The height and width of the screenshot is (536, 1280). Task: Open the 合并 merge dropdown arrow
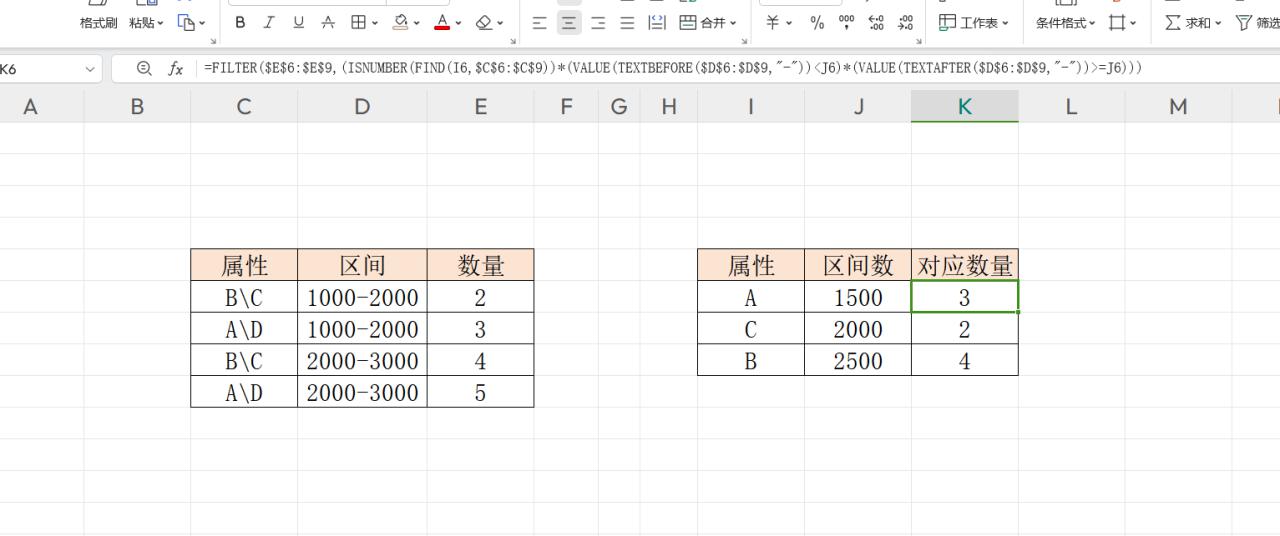tap(733, 22)
